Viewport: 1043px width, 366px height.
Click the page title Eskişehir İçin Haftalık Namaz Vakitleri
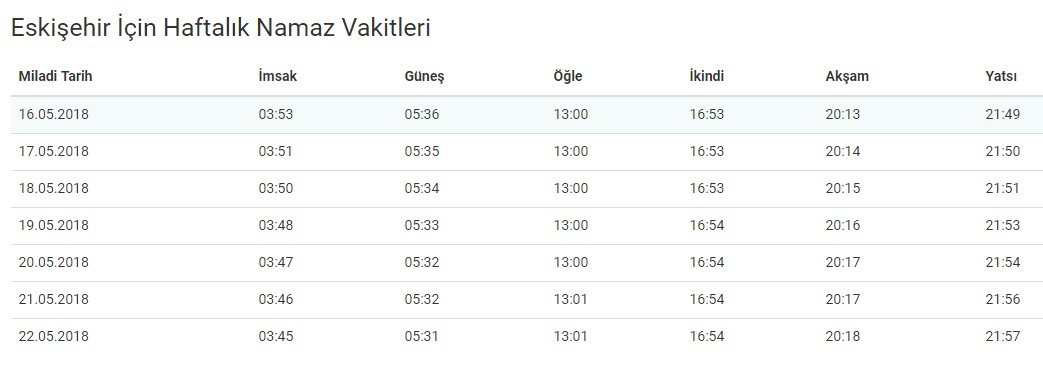coord(221,29)
